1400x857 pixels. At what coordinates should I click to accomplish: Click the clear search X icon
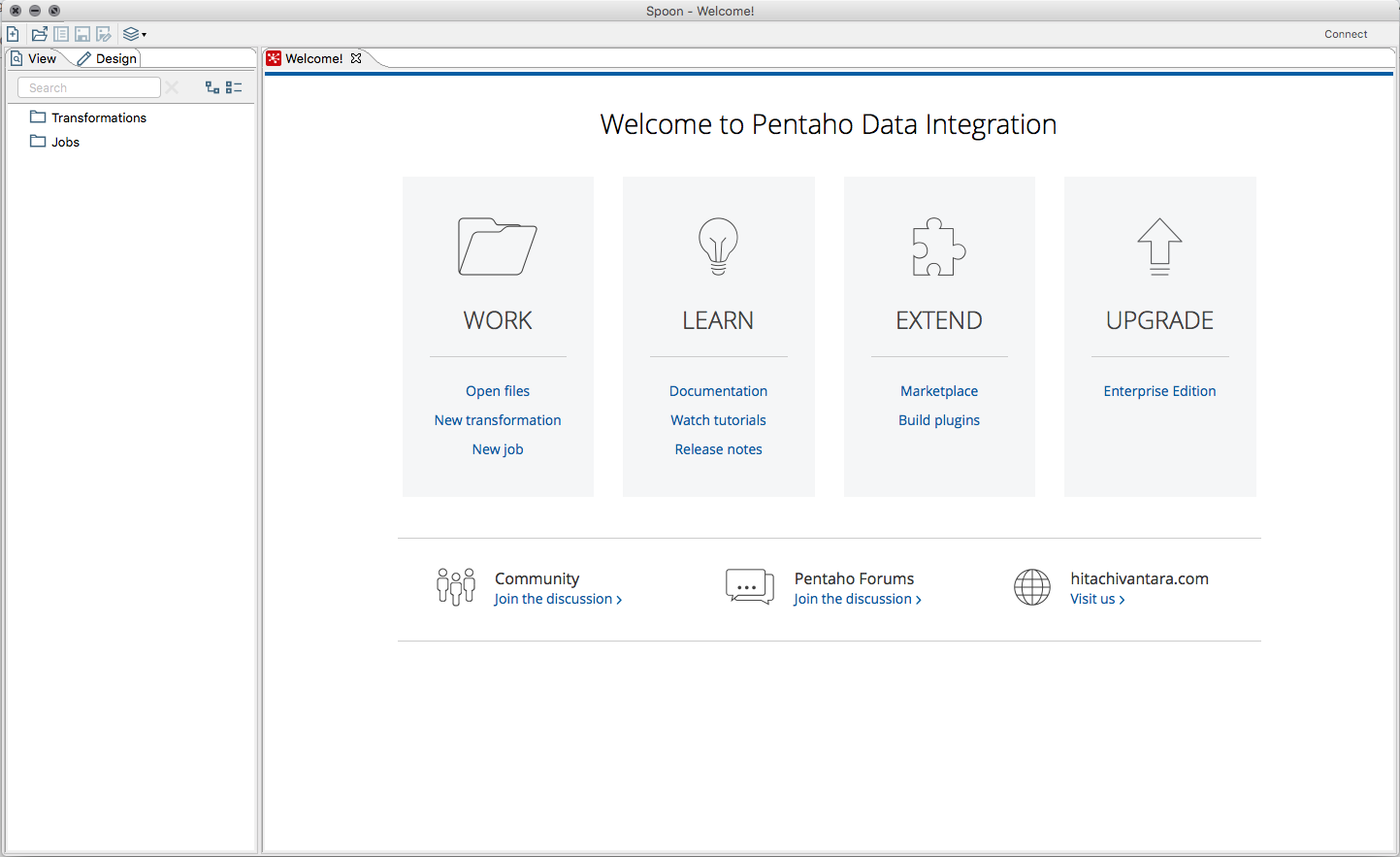point(172,87)
